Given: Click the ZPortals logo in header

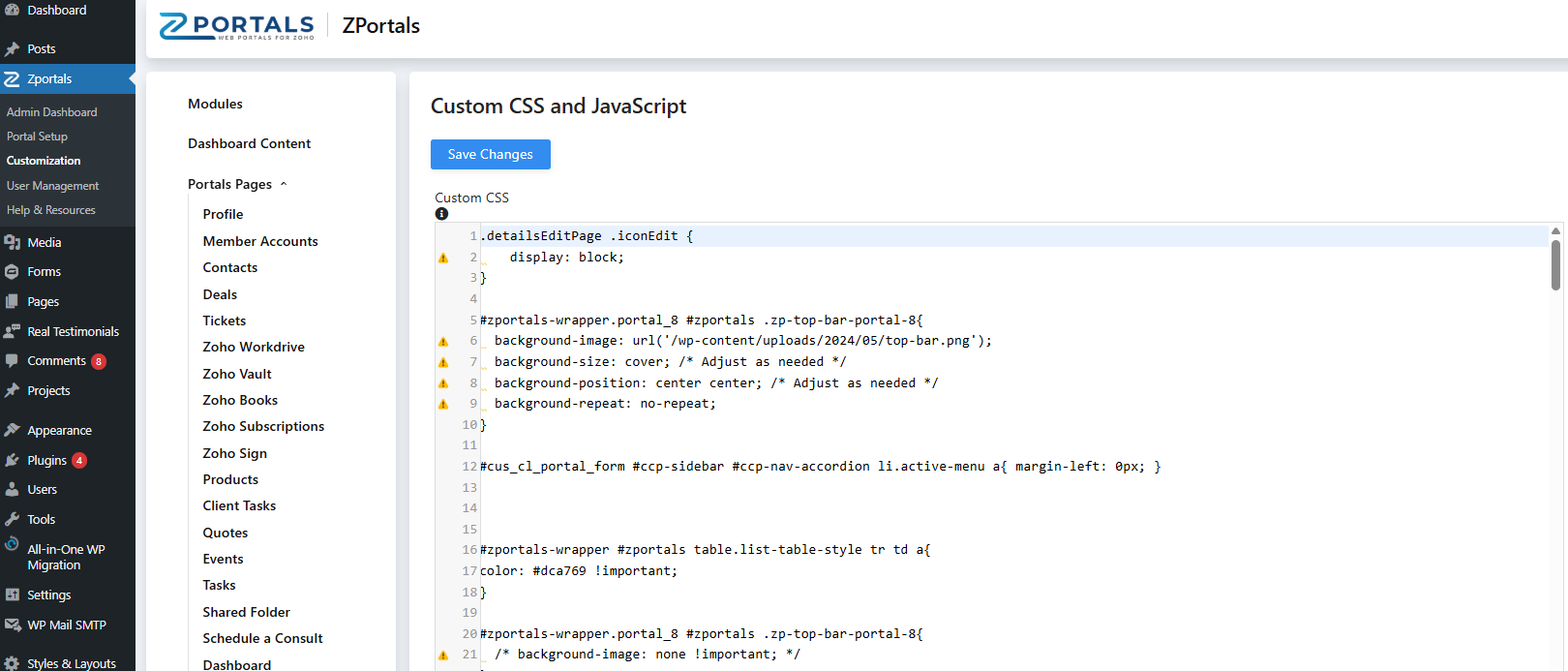Looking at the screenshot, I should pos(237,26).
